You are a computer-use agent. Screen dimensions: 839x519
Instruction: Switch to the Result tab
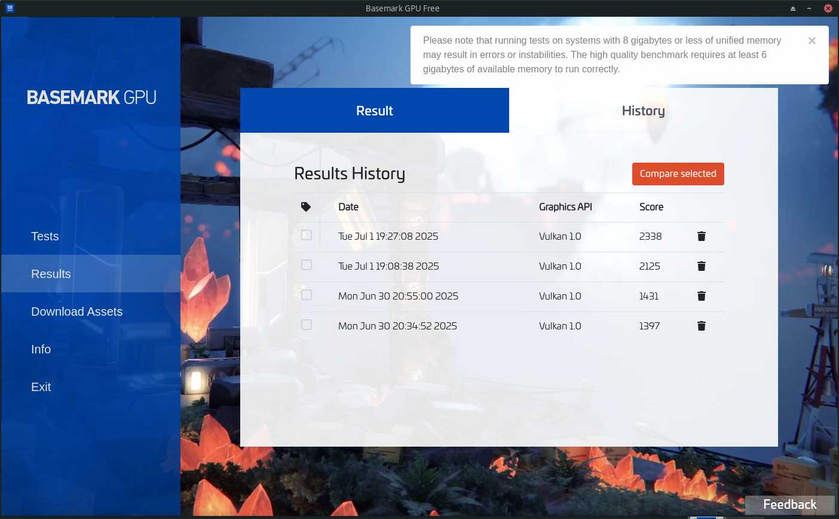point(375,110)
